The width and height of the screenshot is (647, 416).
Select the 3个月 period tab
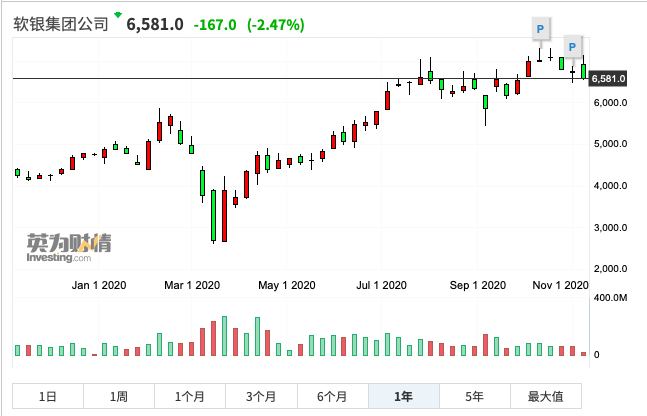pos(261,396)
